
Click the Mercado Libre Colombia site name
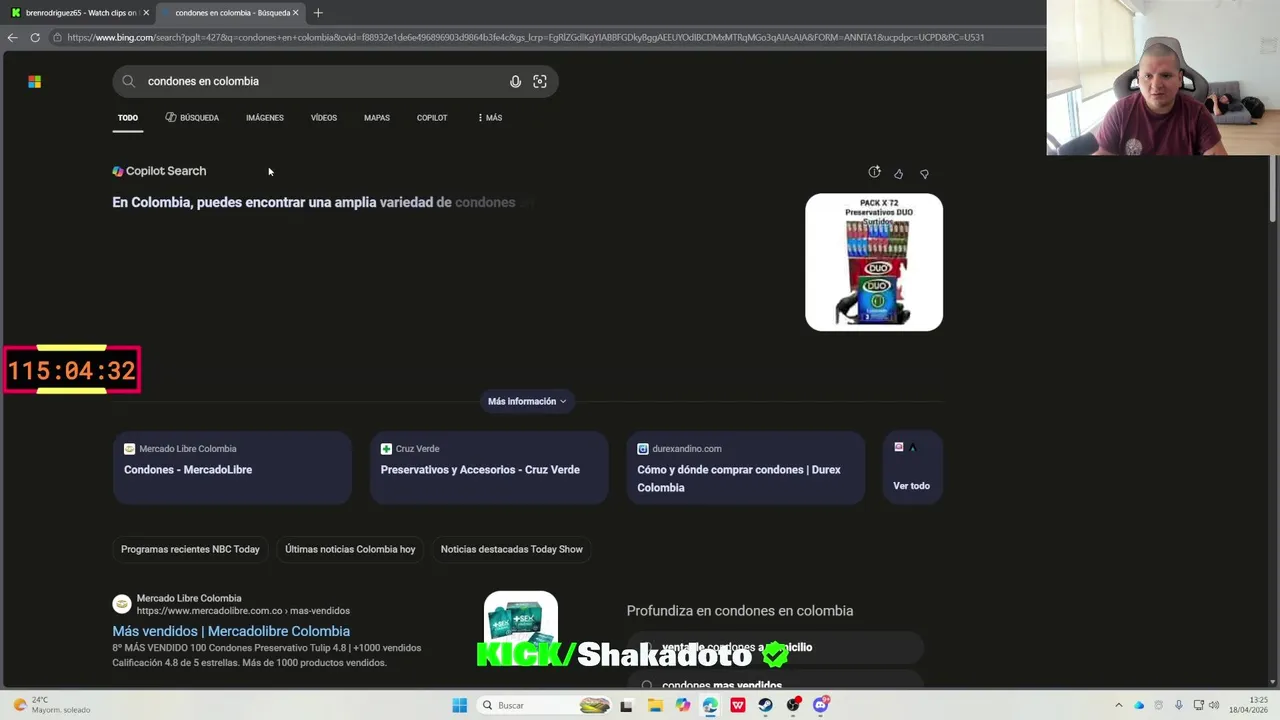tap(189, 598)
